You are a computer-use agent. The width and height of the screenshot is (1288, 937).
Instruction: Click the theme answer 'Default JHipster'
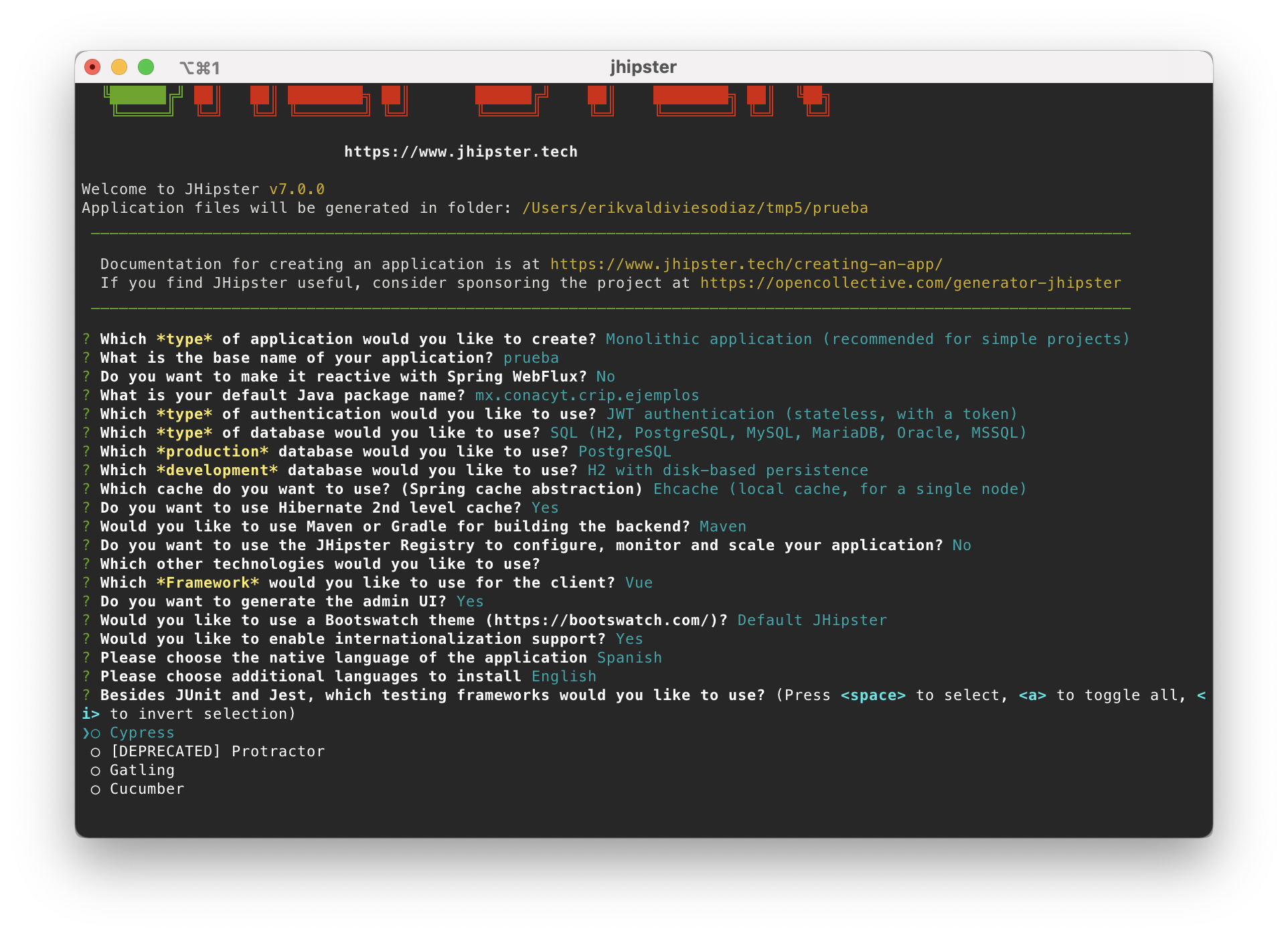pos(812,620)
